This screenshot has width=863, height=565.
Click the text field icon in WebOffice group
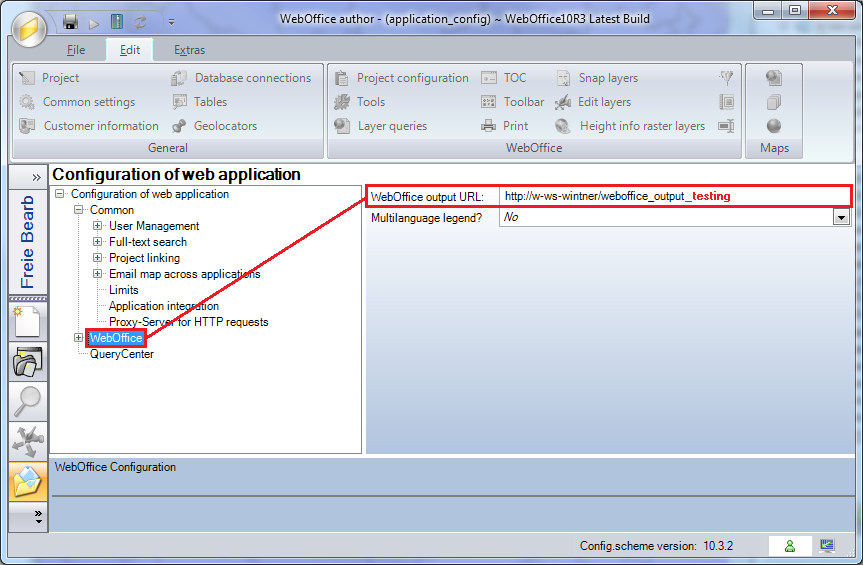[727, 126]
